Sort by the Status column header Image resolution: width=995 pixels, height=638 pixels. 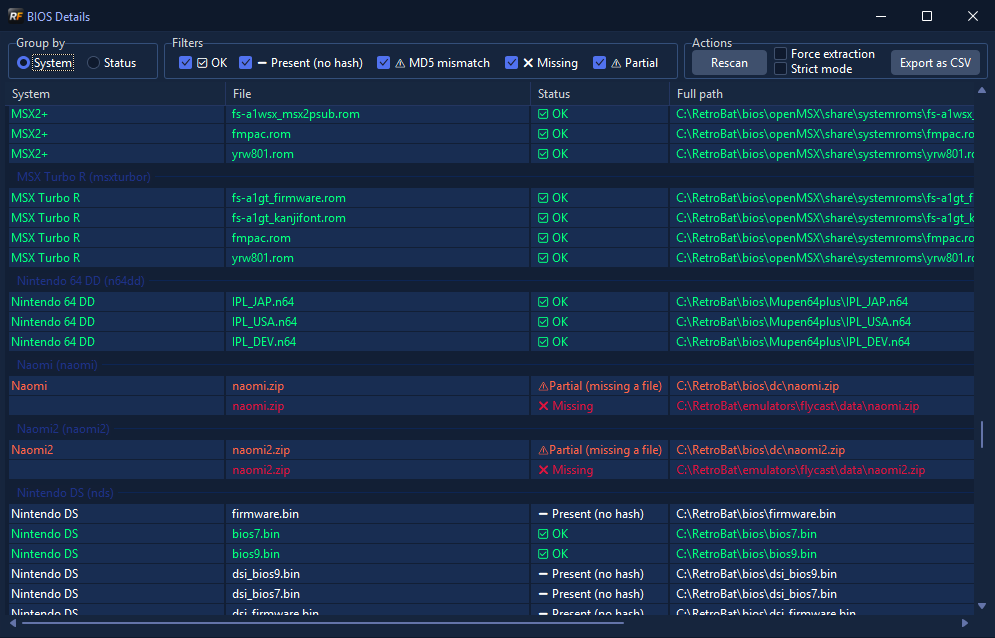600,93
